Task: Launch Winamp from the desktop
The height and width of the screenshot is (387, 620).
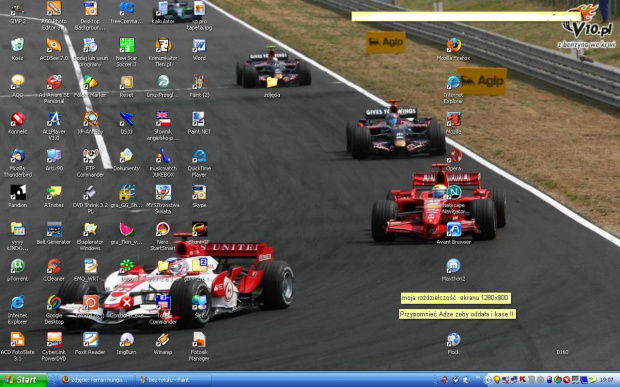Action: (x=163, y=344)
